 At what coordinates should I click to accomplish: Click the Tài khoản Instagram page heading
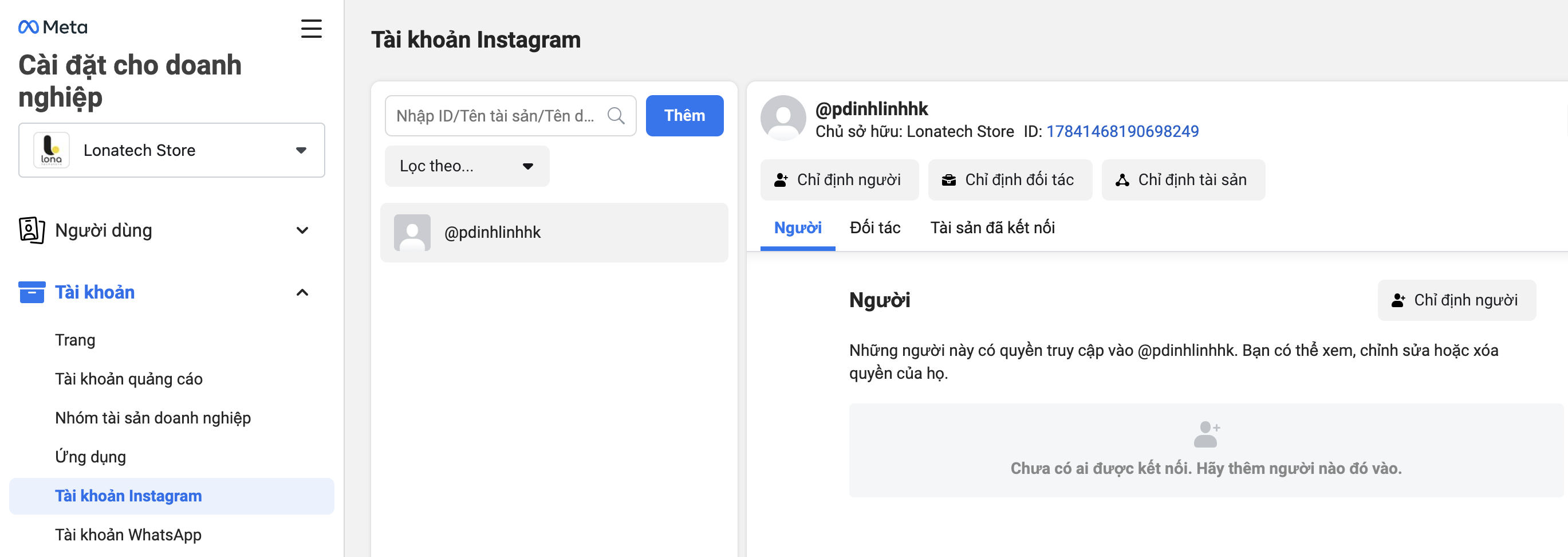(x=476, y=40)
